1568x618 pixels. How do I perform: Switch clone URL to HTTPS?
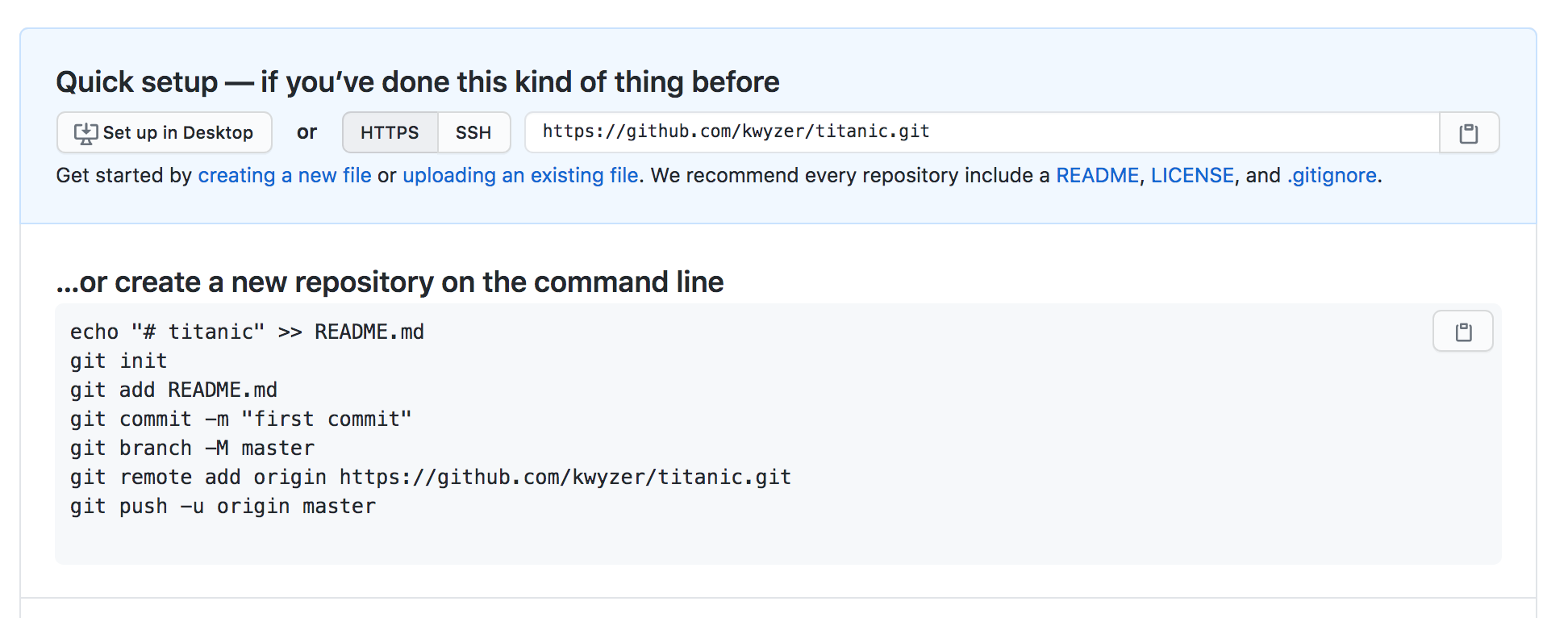click(x=390, y=133)
